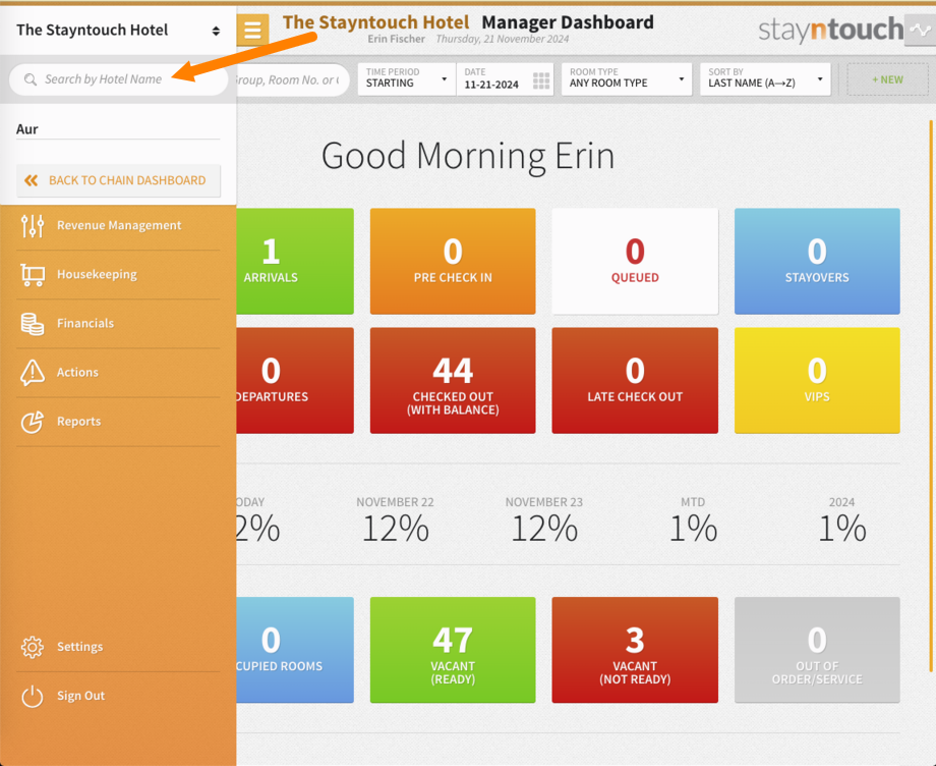Image resolution: width=936 pixels, height=766 pixels.
Task: Click the dashboard vertical scrollbar
Action: [x=931, y=396]
